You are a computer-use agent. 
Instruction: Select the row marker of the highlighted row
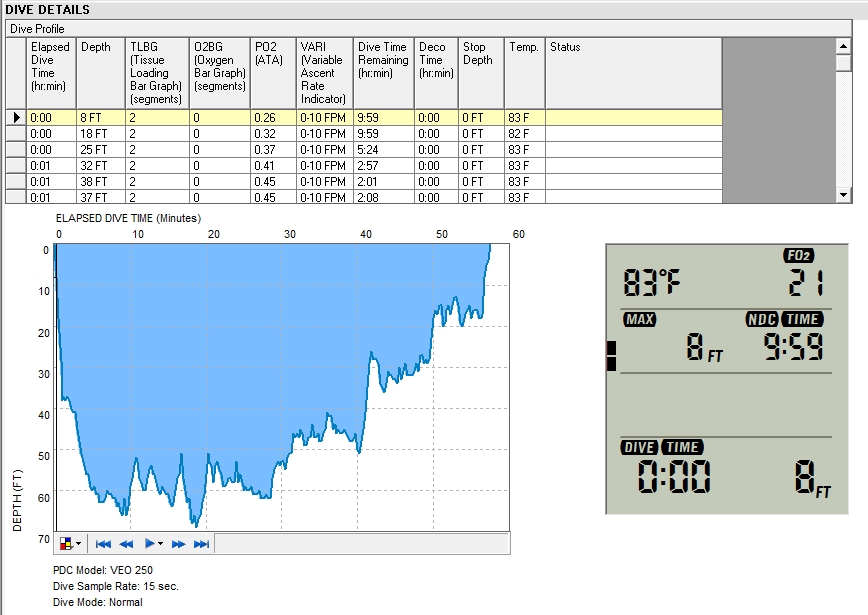pyautogui.click(x=16, y=117)
